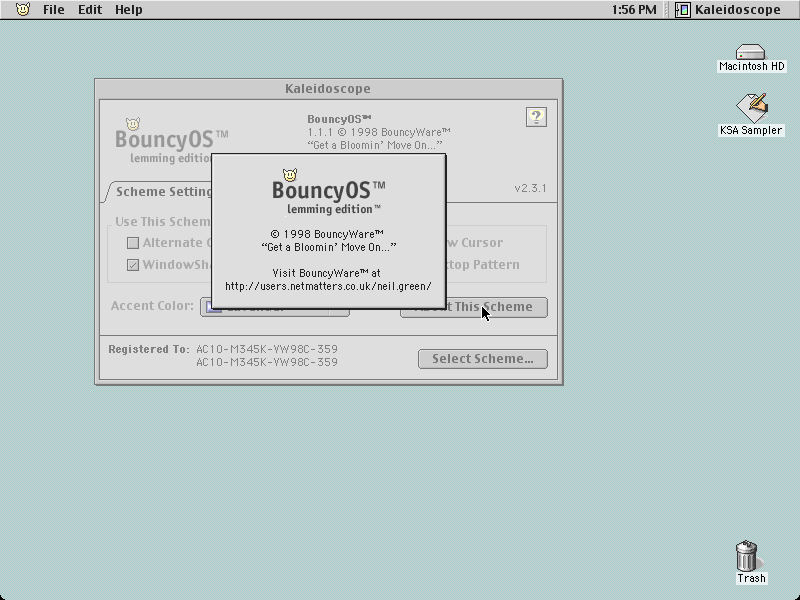800x600 pixels.
Task: Click the "Accent Color:" label
Action: pos(152,306)
